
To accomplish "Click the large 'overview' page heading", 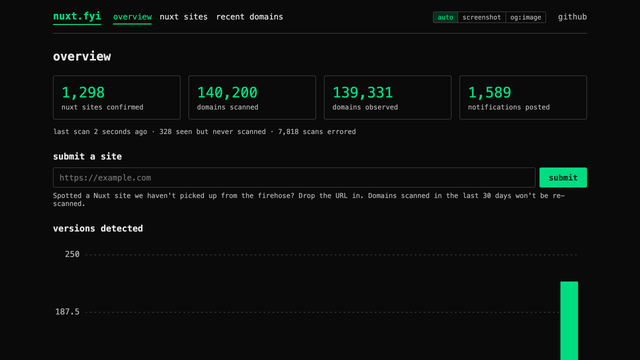I will 82,56.
